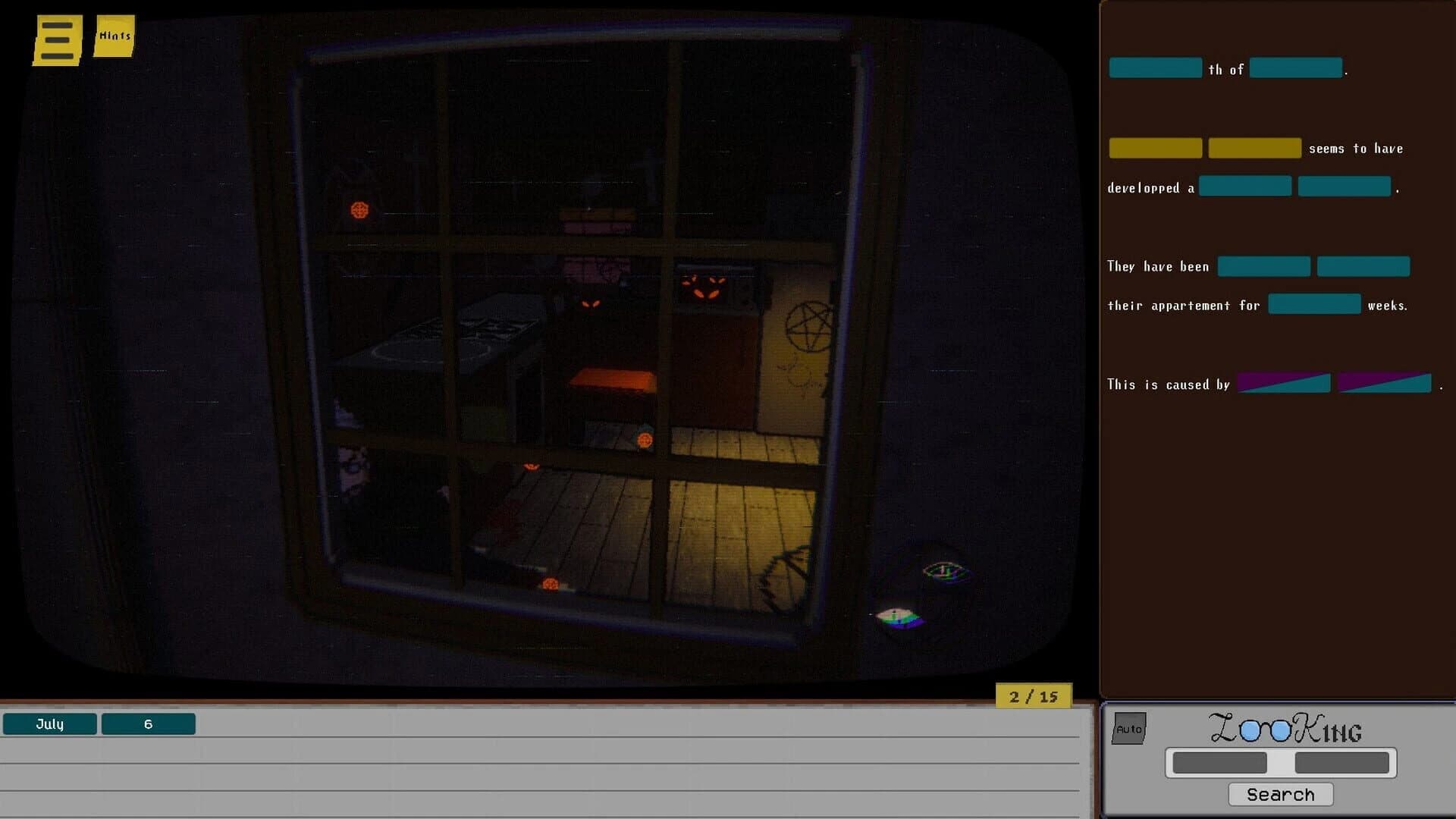The image size is (1456, 819).
Task: Select the teal blank after 'th of'
Action: 1294,67
